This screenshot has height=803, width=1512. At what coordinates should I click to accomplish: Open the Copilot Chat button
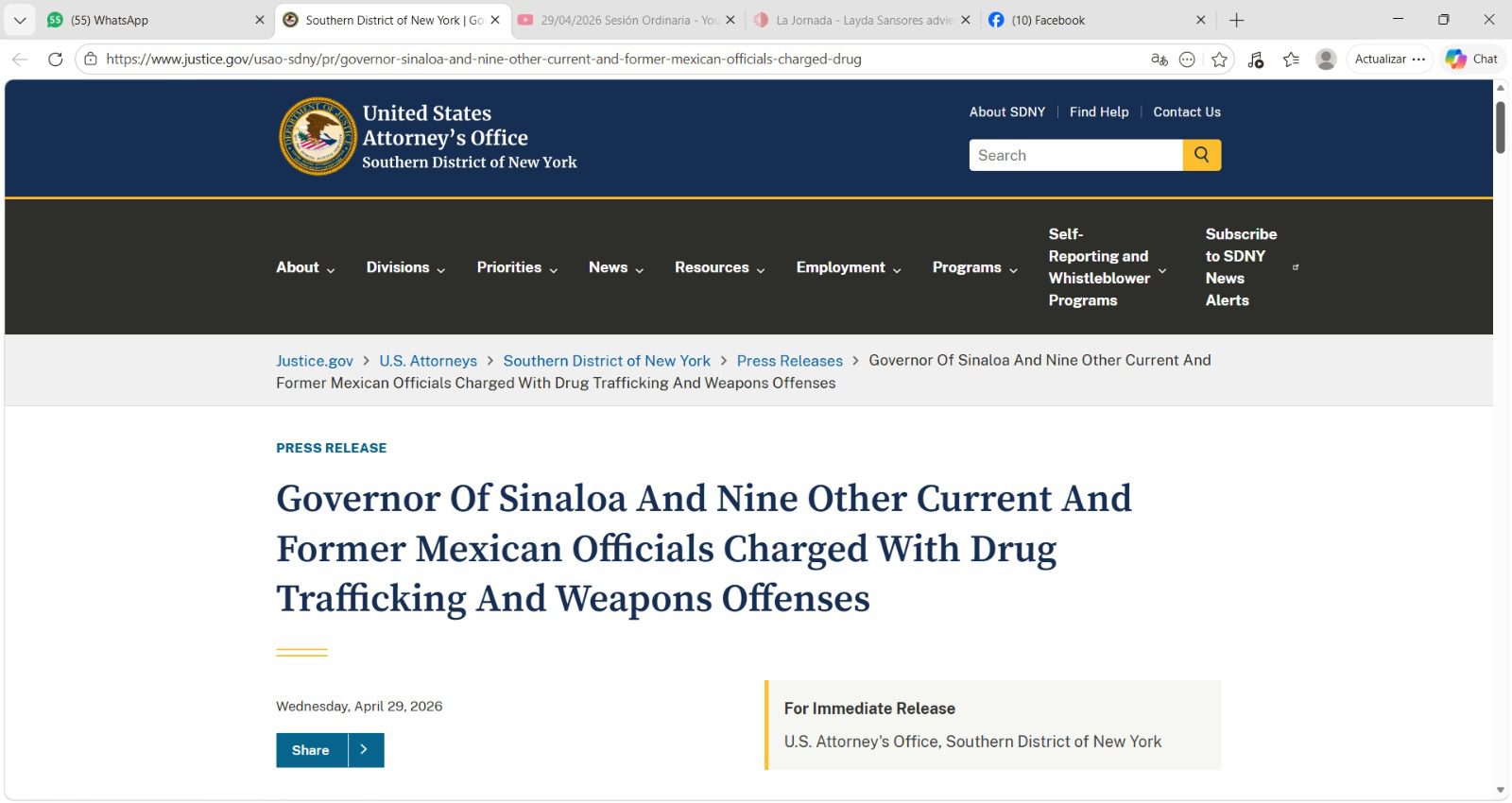(1472, 59)
